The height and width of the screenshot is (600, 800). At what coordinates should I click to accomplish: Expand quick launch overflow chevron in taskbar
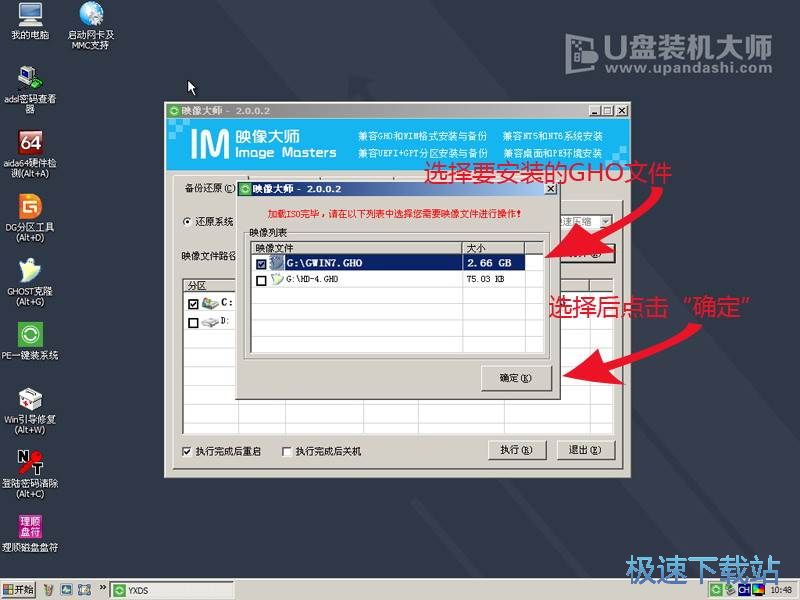point(103,587)
